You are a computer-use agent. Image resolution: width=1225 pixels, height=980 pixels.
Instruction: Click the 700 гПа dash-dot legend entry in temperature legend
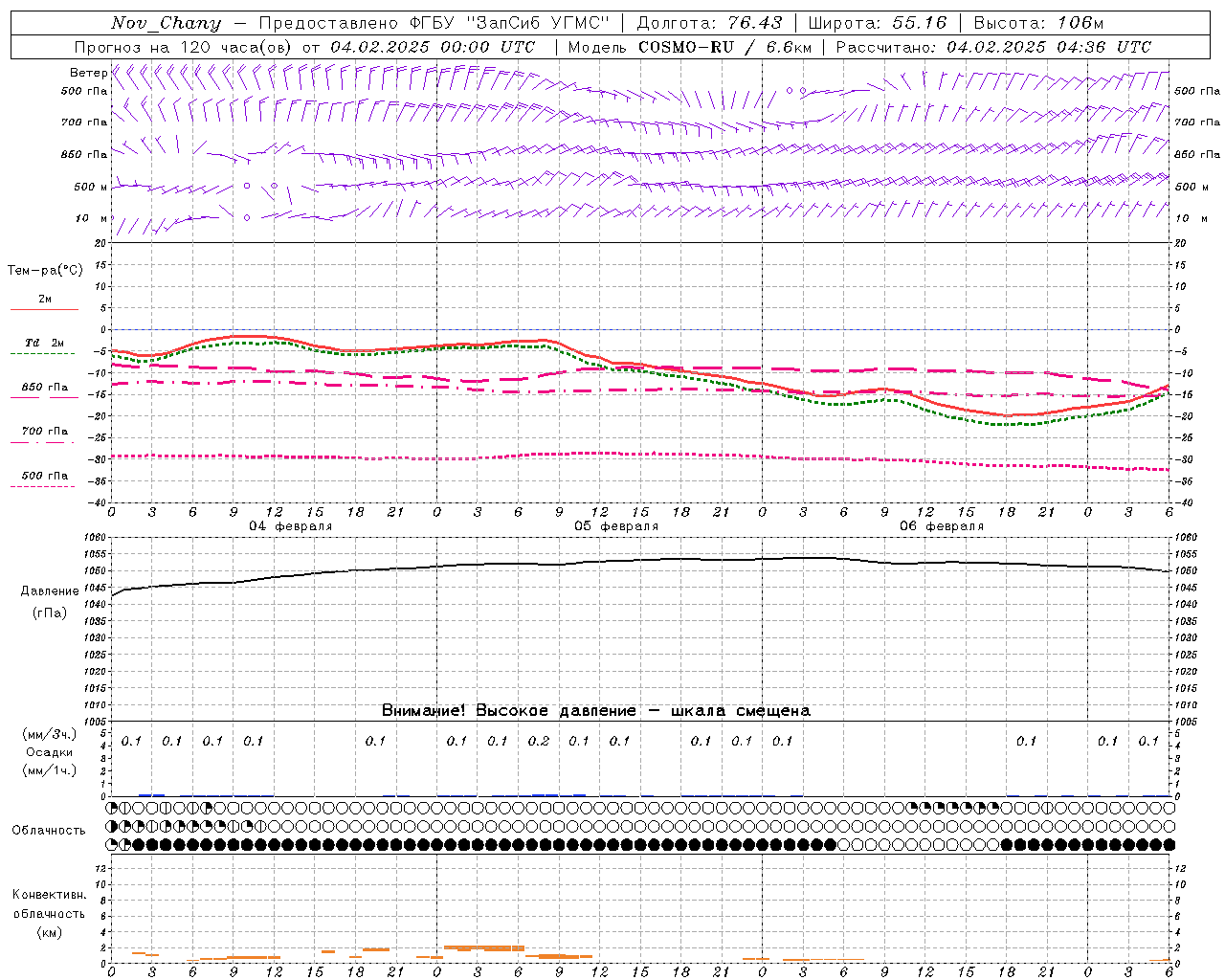click(x=45, y=432)
